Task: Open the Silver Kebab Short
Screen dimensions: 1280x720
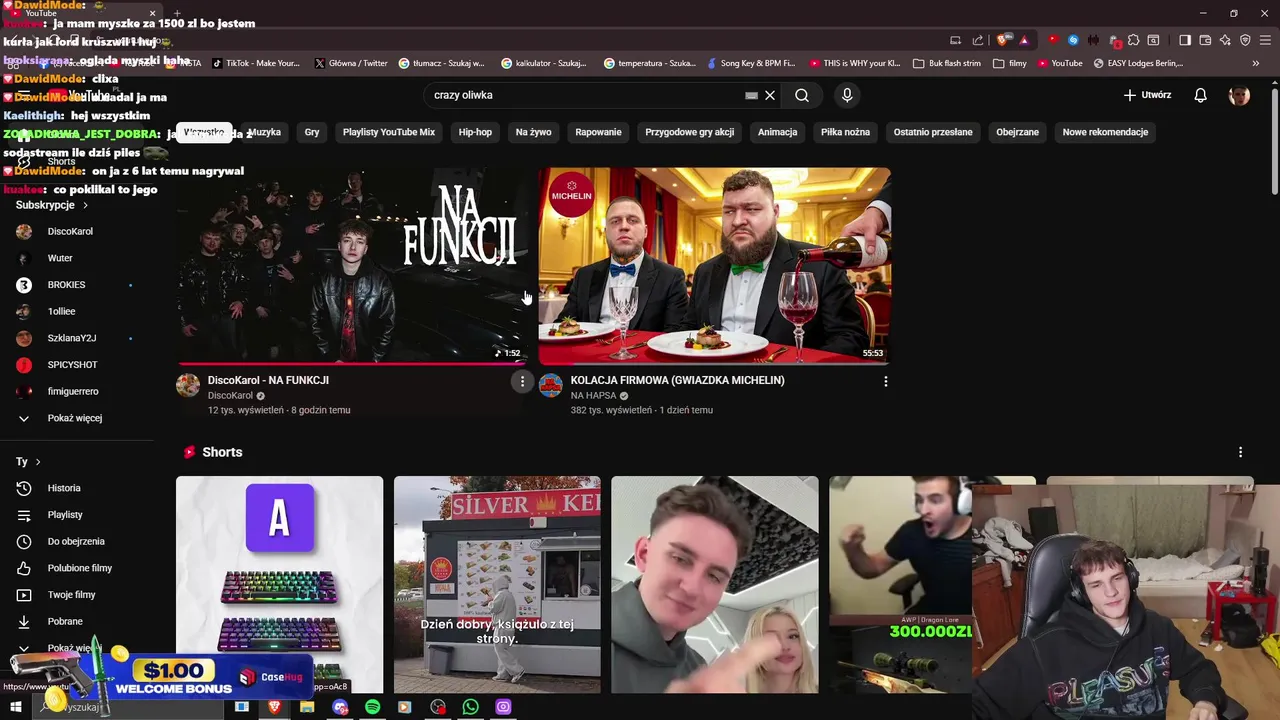Action: [x=497, y=584]
